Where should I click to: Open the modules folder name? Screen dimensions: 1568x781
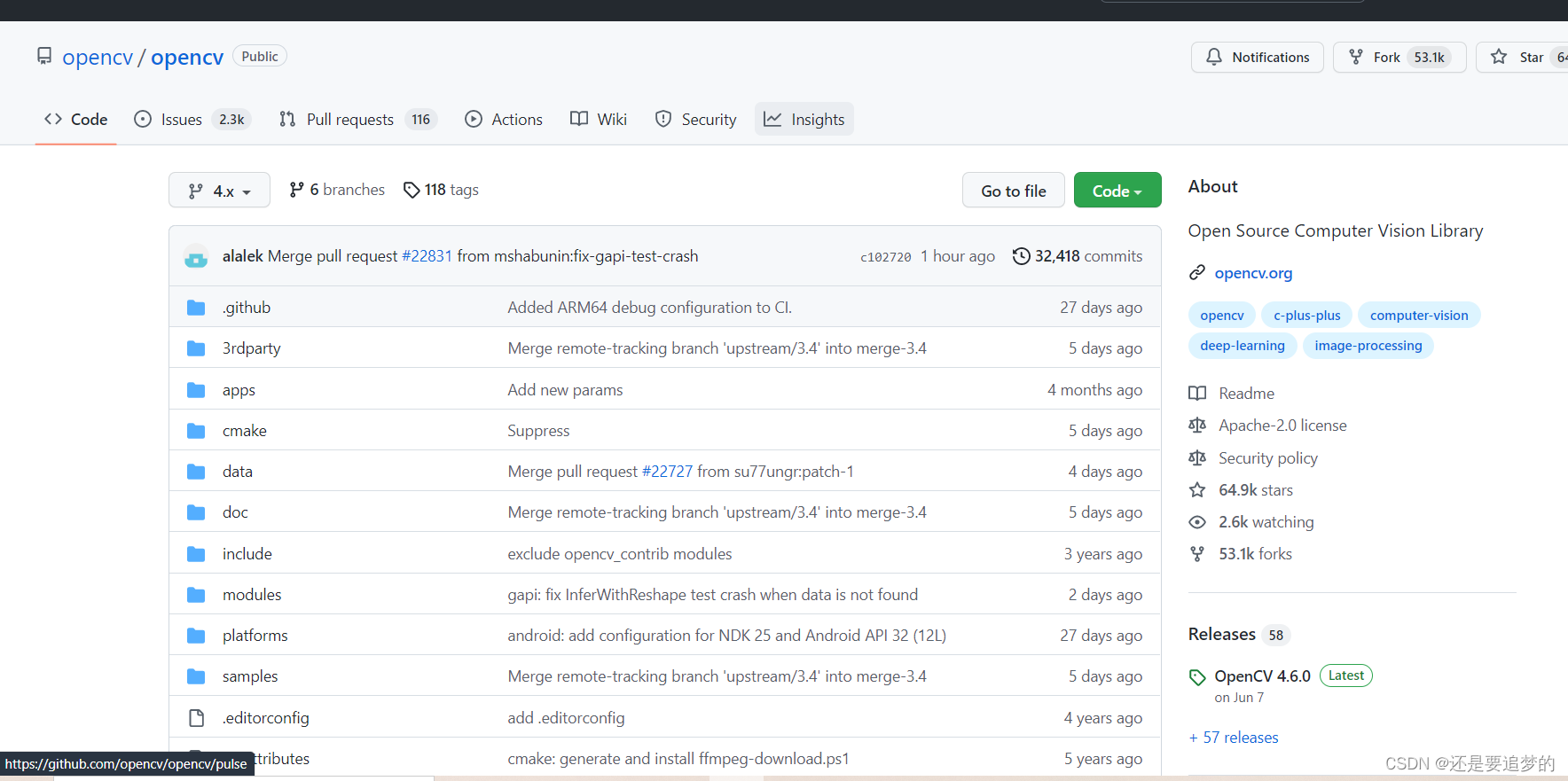[x=252, y=595]
